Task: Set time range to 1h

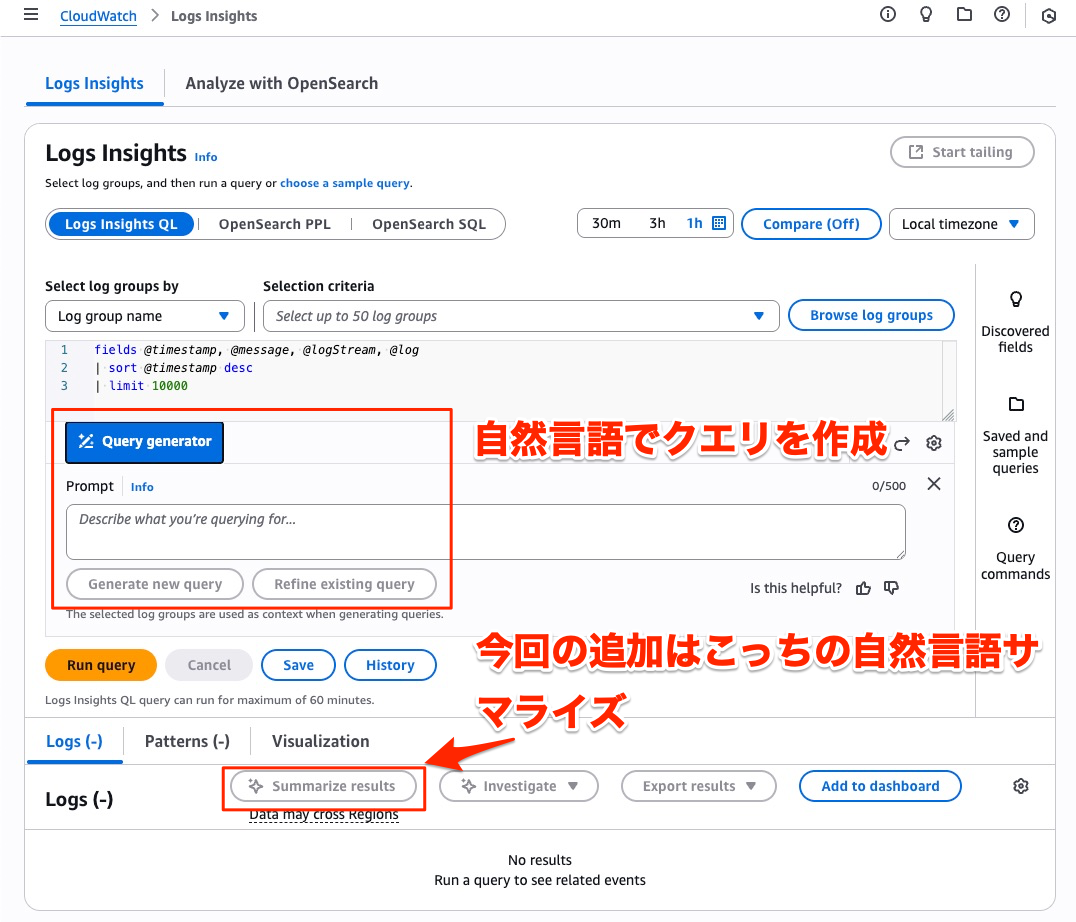Action: pyautogui.click(x=694, y=224)
